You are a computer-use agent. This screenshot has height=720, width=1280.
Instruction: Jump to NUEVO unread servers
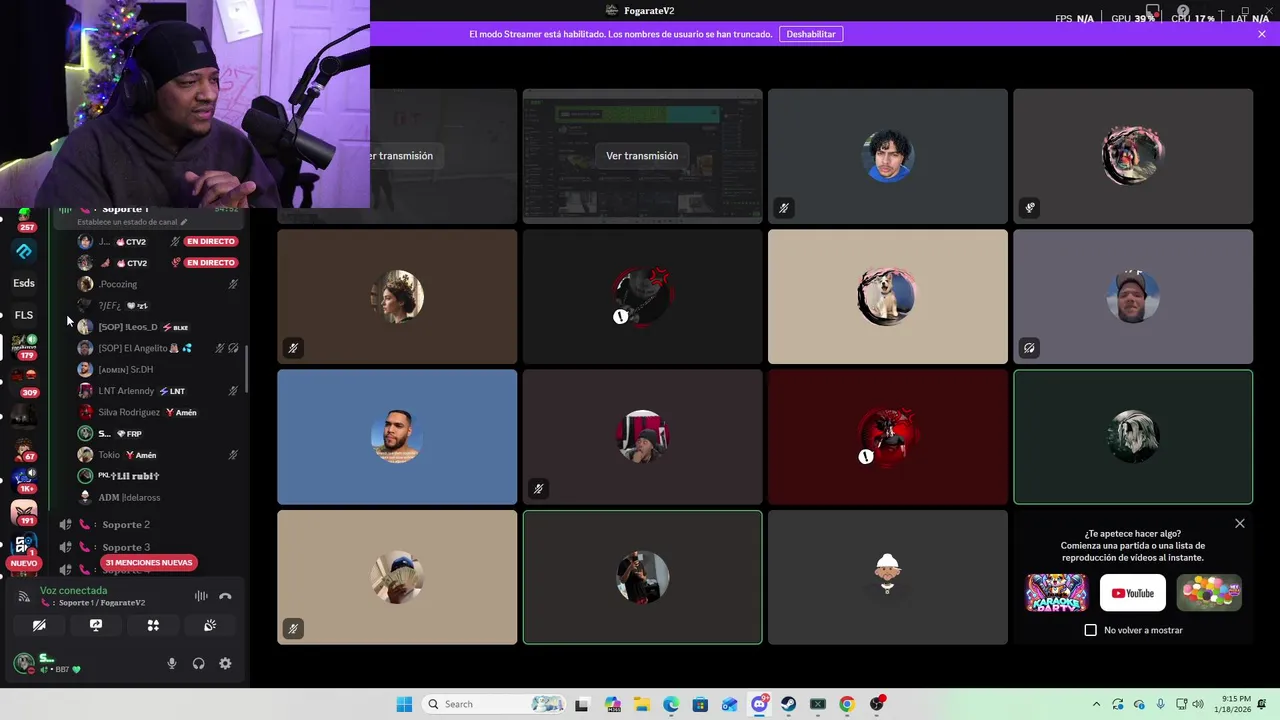point(24,563)
